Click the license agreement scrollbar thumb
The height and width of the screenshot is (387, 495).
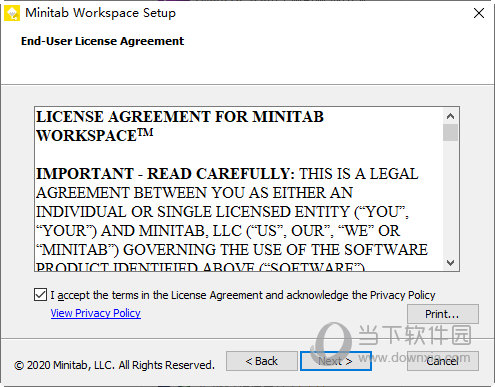(x=450, y=133)
